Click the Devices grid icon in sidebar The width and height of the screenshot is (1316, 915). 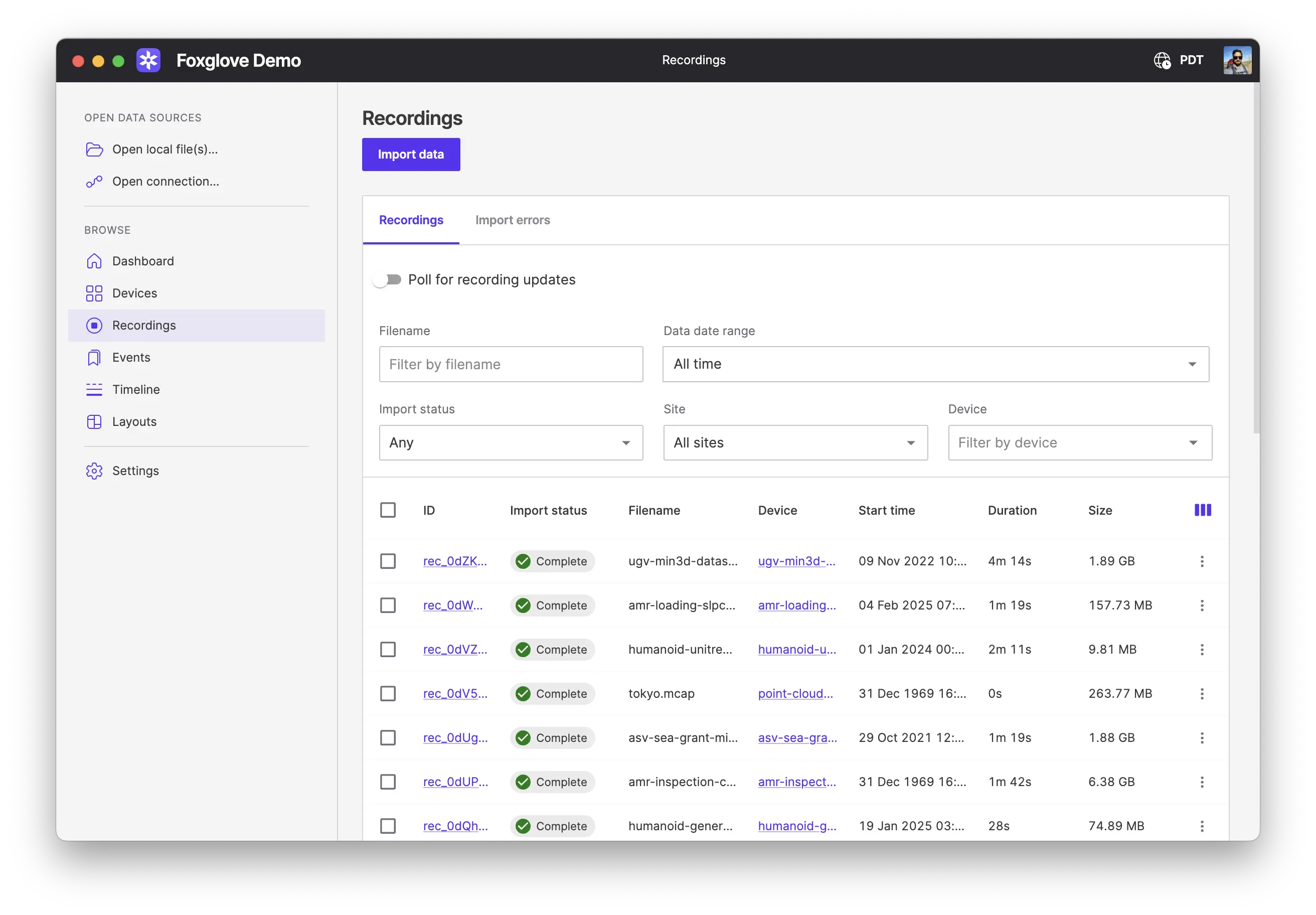click(x=94, y=293)
